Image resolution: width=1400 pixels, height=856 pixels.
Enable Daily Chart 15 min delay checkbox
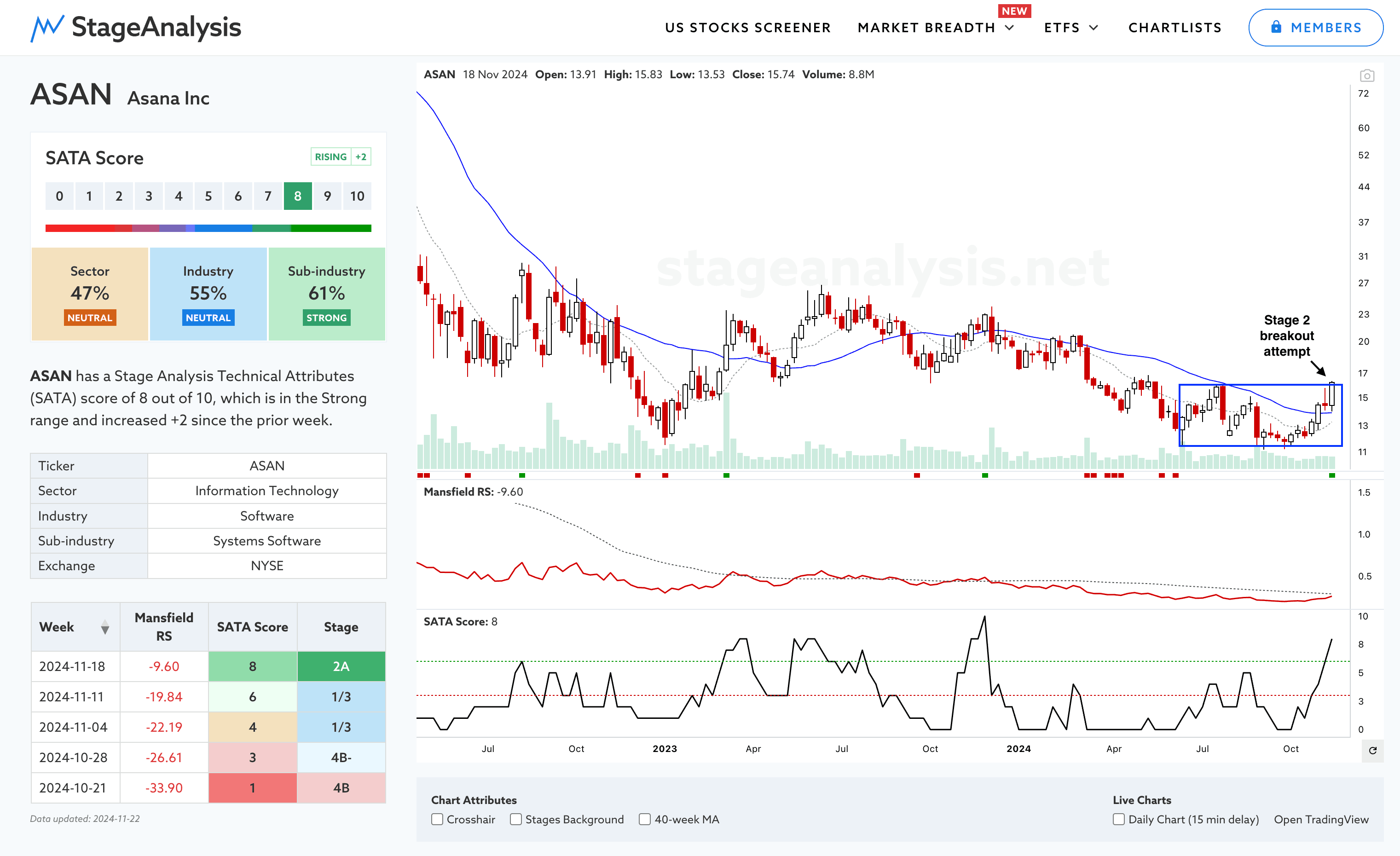pyautogui.click(x=1119, y=819)
